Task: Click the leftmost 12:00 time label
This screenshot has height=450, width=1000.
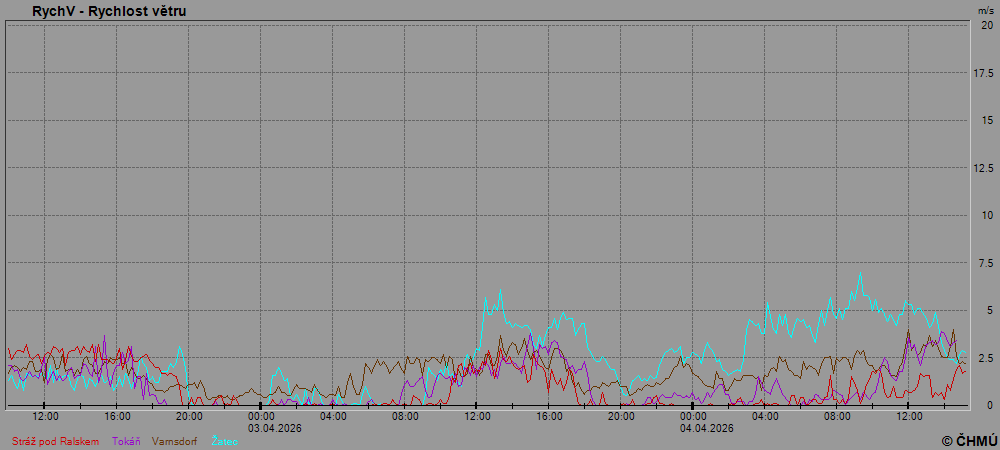Action: tap(45, 416)
